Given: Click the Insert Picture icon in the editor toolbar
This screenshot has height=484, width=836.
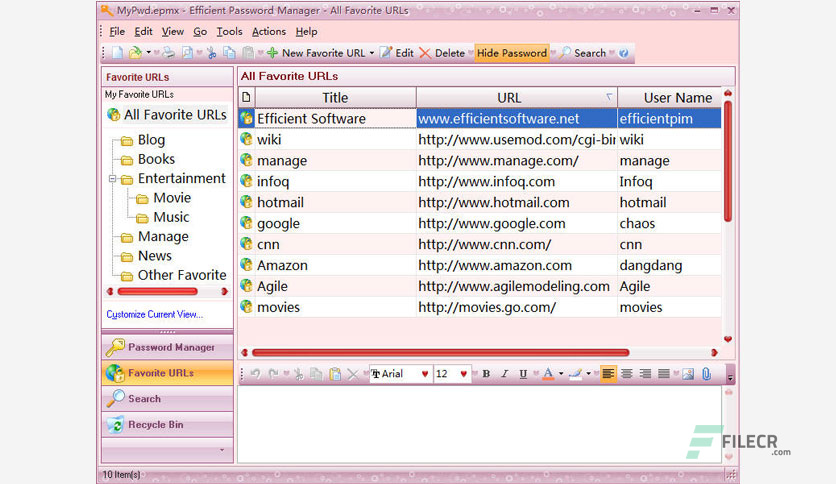Looking at the screenshot, I should click(x=688, y=374).
